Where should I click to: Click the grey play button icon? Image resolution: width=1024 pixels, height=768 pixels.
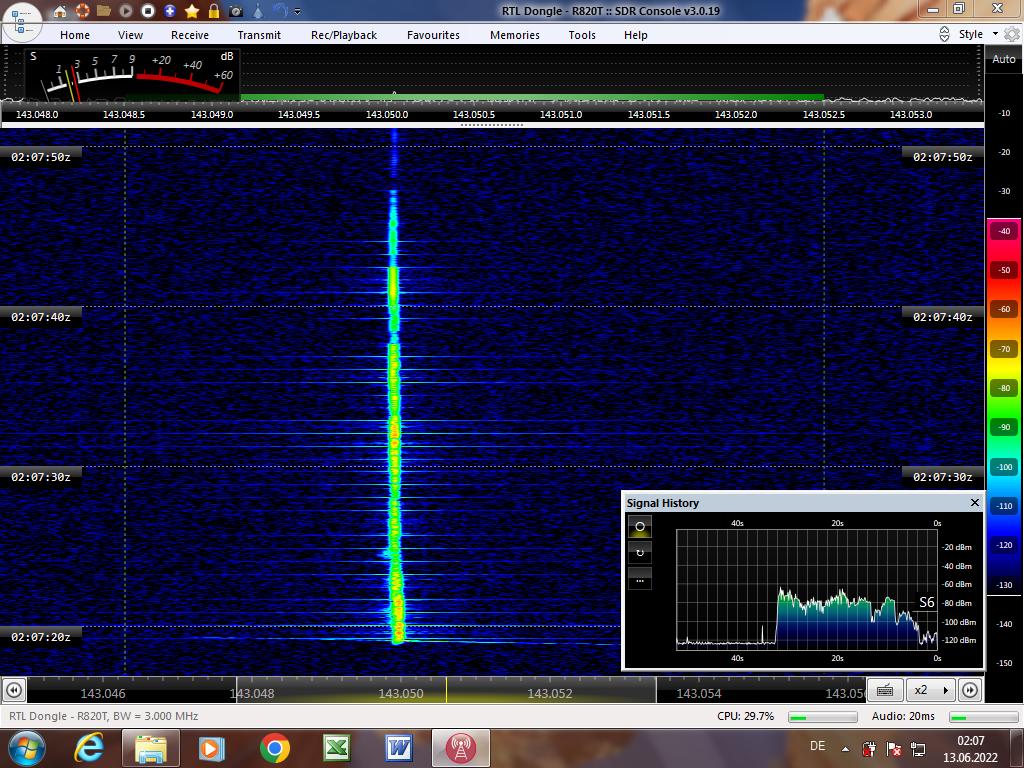tap(126, 11)
